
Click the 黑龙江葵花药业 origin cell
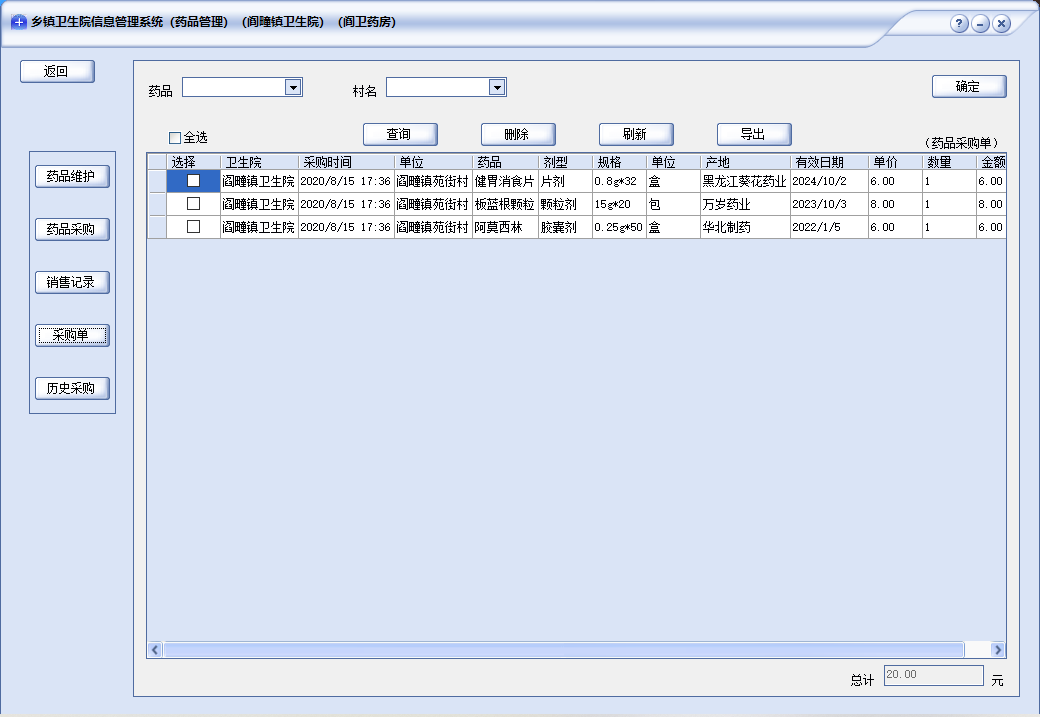point(745,181)
